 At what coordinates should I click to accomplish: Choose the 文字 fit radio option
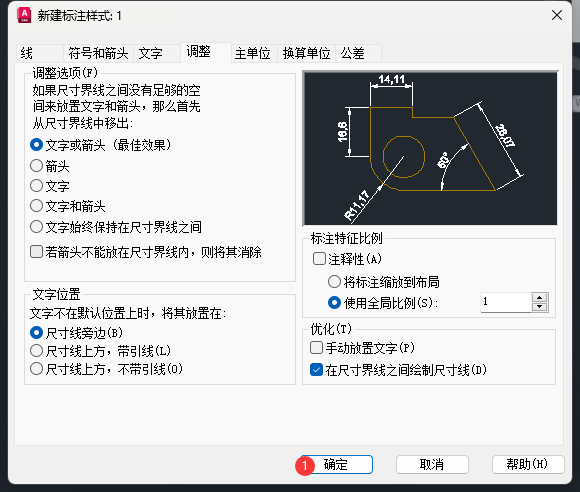tap(50, 186)
